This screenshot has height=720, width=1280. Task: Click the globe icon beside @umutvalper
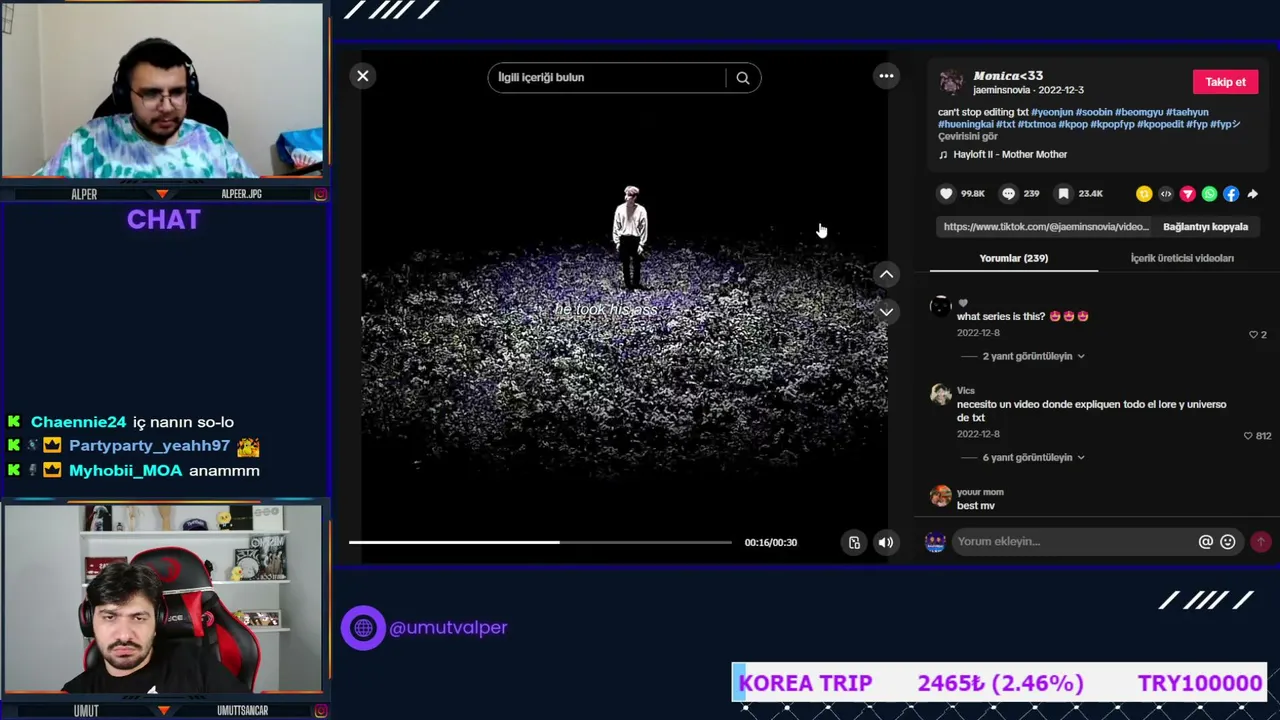[x=363, y=628]
